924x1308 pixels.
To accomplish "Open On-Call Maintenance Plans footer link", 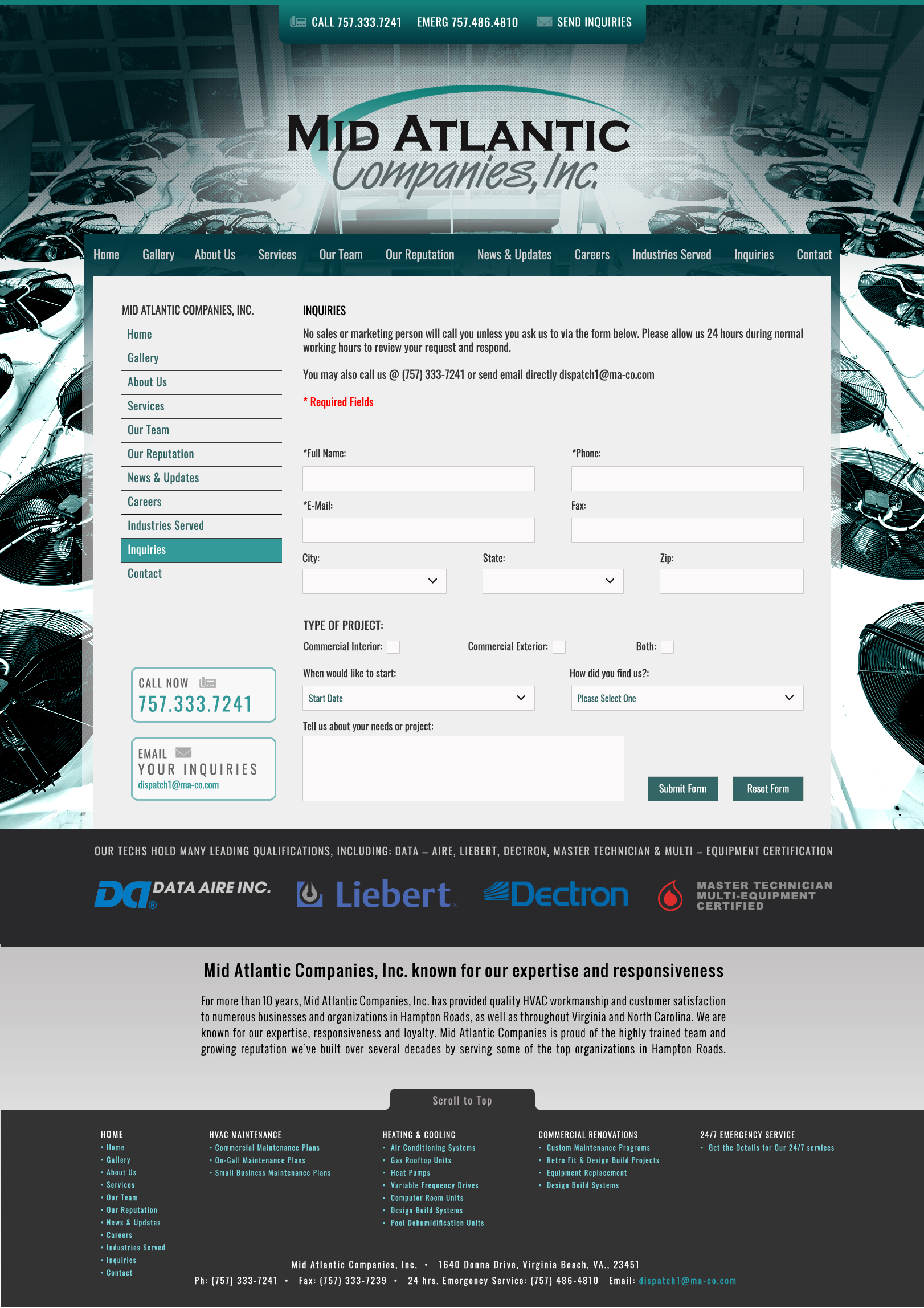I will click(x=260, y=1160).
